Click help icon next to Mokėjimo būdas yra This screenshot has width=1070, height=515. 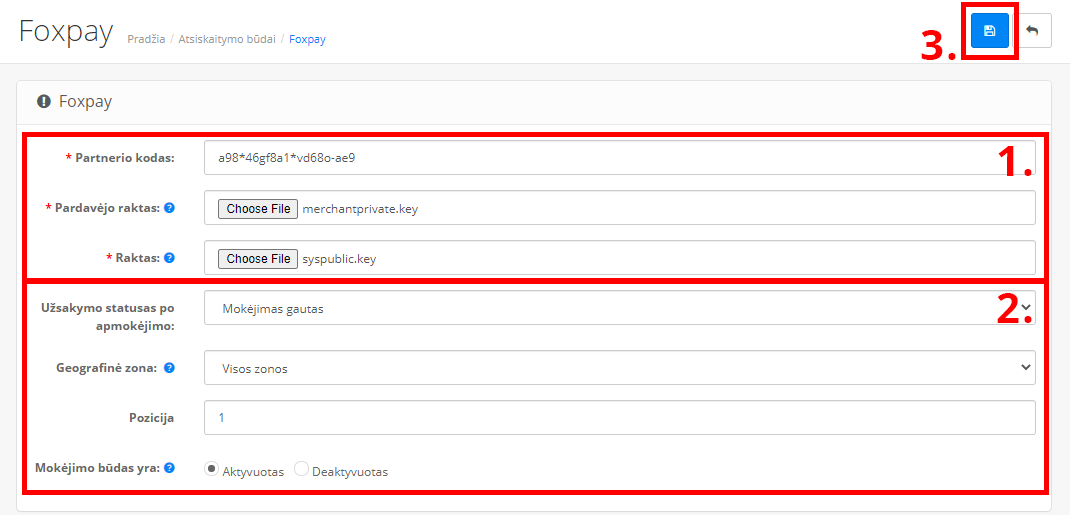coord(169,468)
